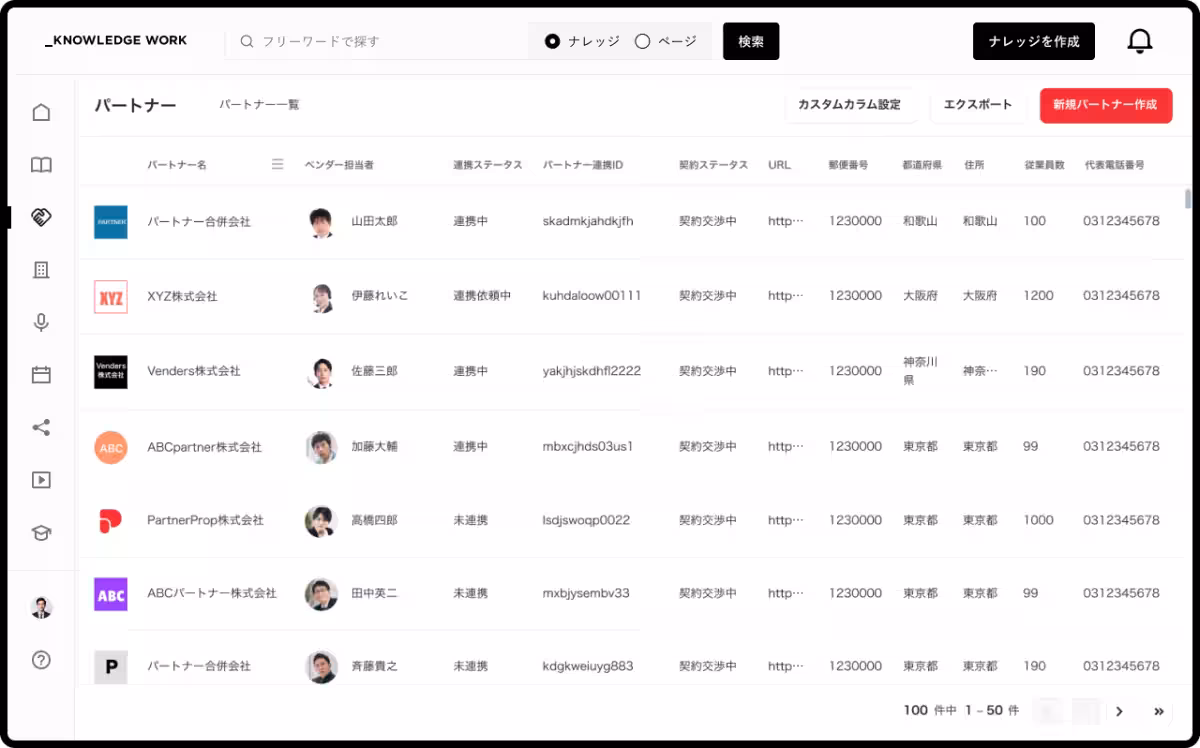The height and width of the screenshot is (748, 1200).
Task: Open notifications via the bell icon
Action: 1139,40
